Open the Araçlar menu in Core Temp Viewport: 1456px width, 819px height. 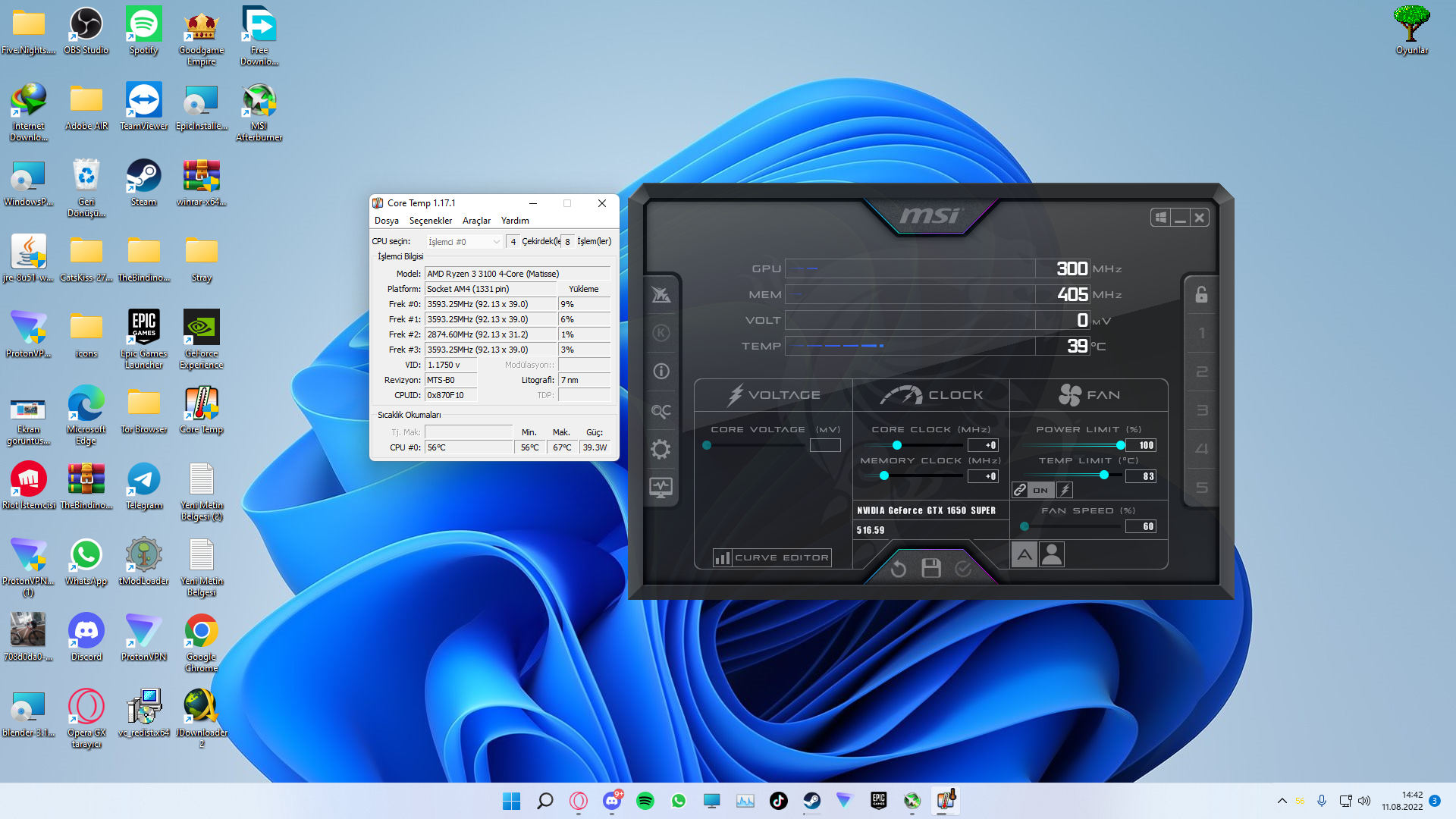[476, 221]
